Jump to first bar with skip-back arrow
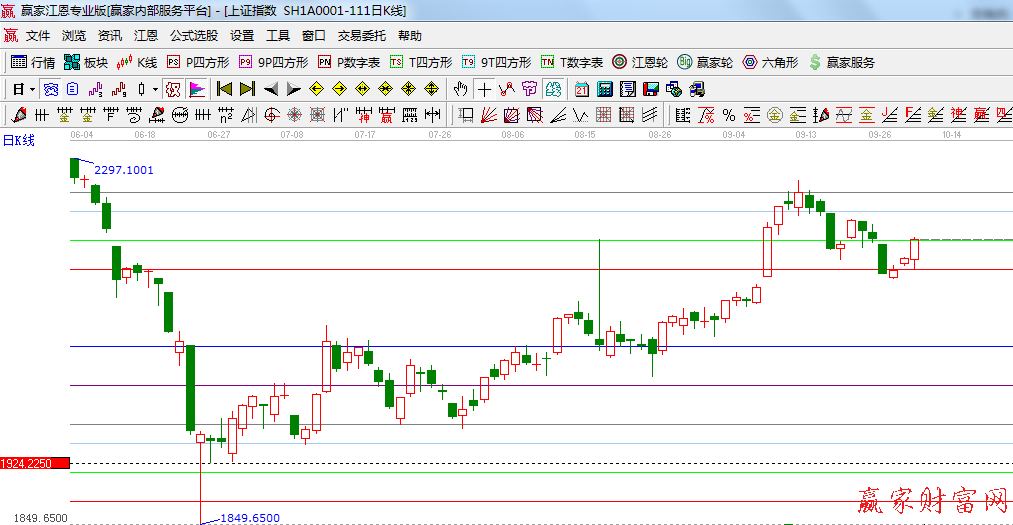 coord(224,89)
